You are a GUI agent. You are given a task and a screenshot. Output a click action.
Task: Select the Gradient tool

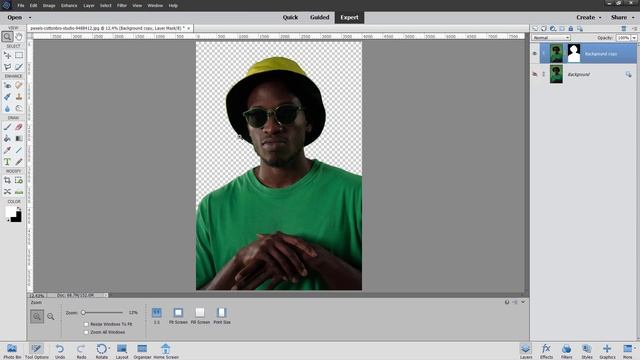click(19, 138)
